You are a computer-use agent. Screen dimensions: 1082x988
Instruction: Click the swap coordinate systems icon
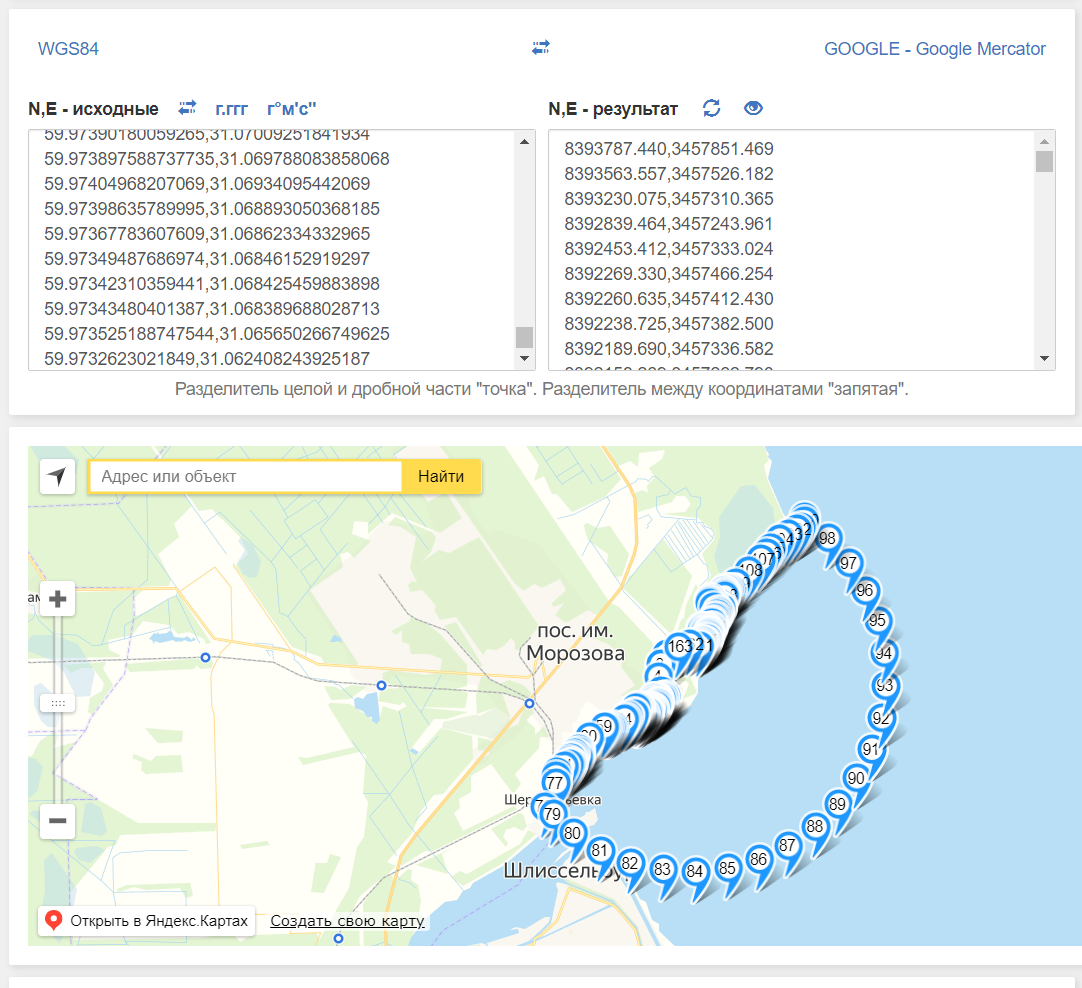(x=541, y=48)
